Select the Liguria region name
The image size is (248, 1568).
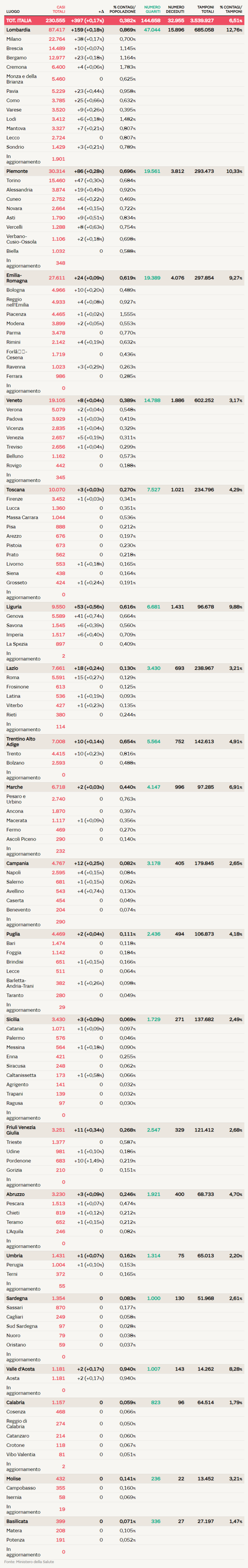point(14,607)
